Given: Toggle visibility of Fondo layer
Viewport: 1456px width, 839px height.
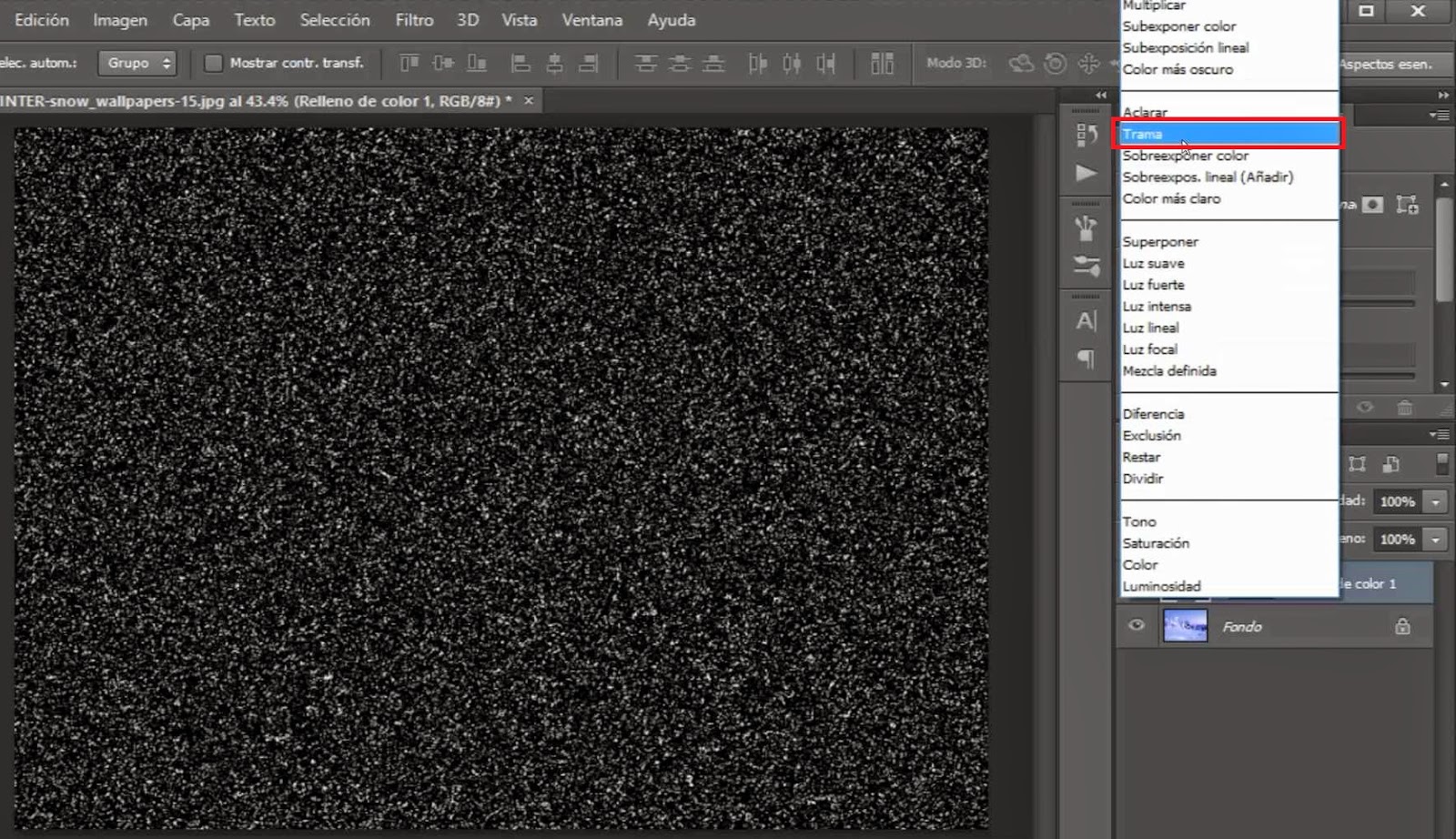Looking at the screenshot, I should [x=1136, y=625].
